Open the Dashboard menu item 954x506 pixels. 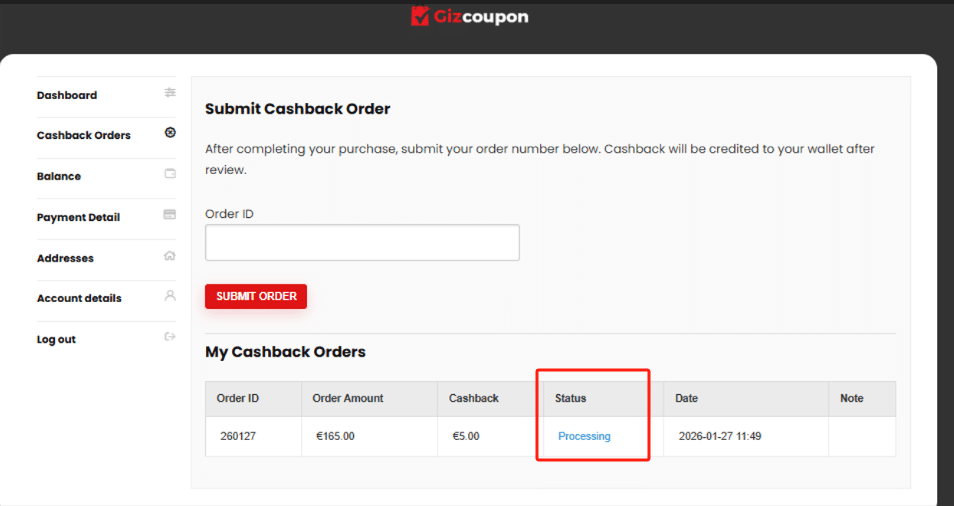67,95
